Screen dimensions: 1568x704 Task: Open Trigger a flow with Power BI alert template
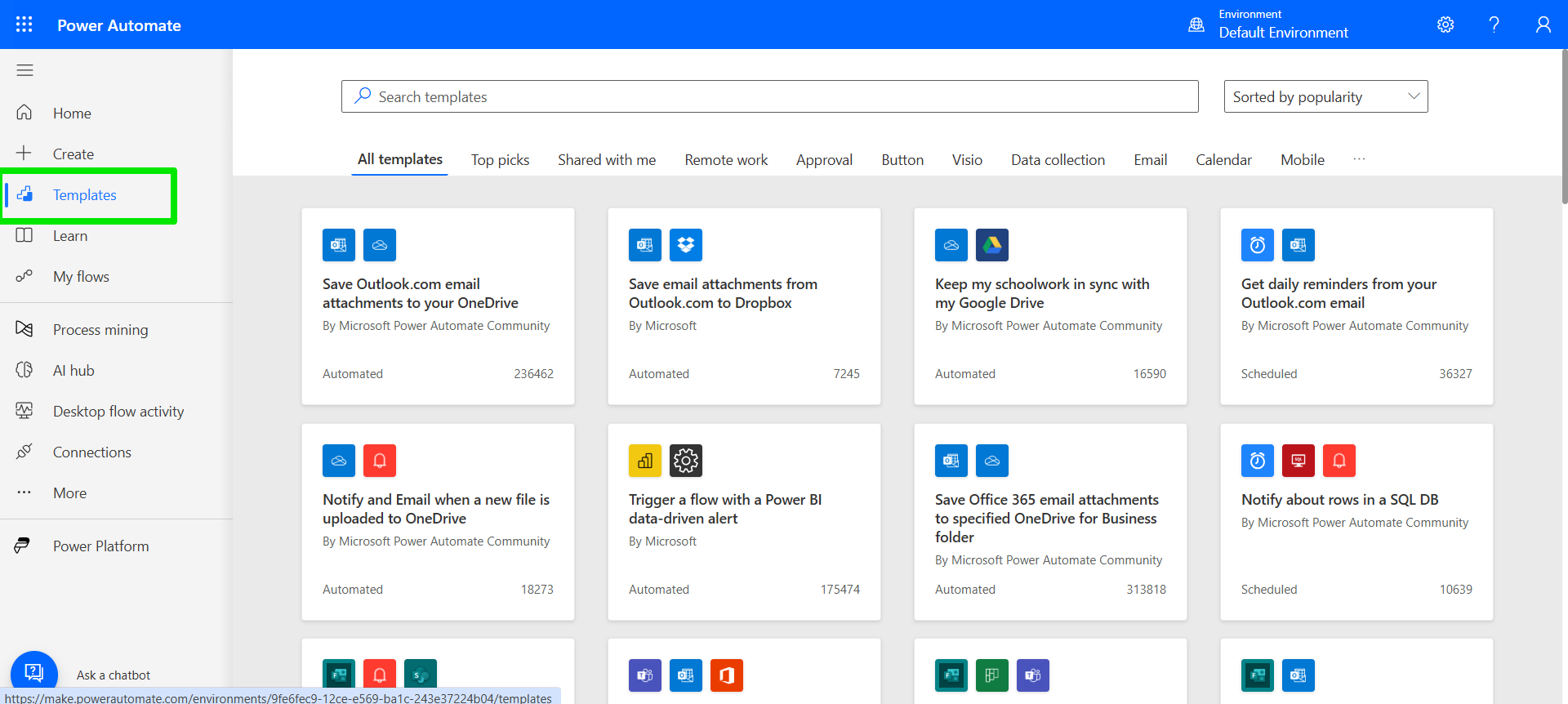tap(744, 522)
